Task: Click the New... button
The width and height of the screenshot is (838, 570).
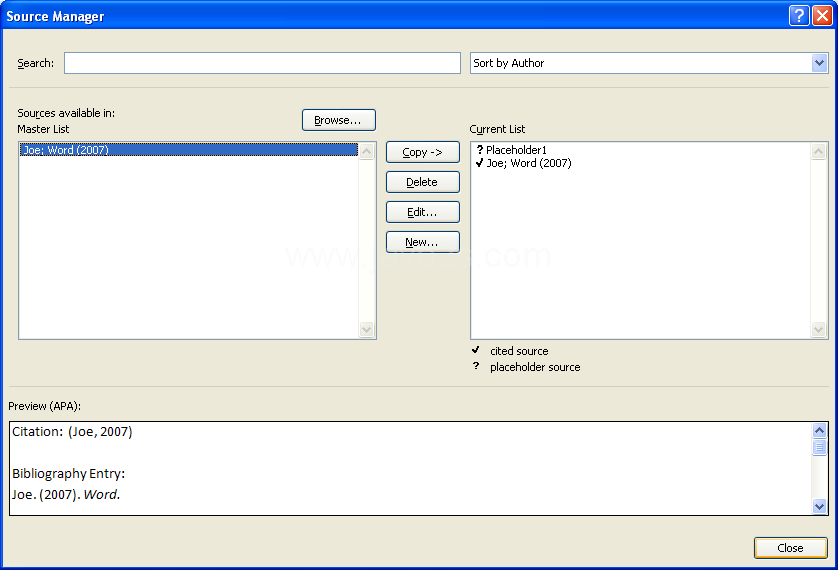Action: (x=423, y=242)
